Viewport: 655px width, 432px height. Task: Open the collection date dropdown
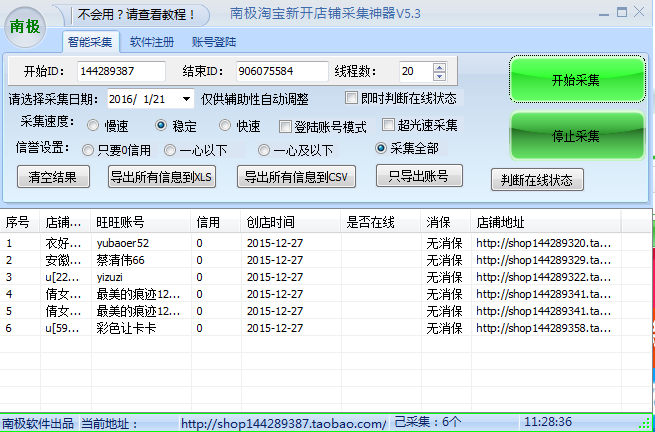click(187, 99)
